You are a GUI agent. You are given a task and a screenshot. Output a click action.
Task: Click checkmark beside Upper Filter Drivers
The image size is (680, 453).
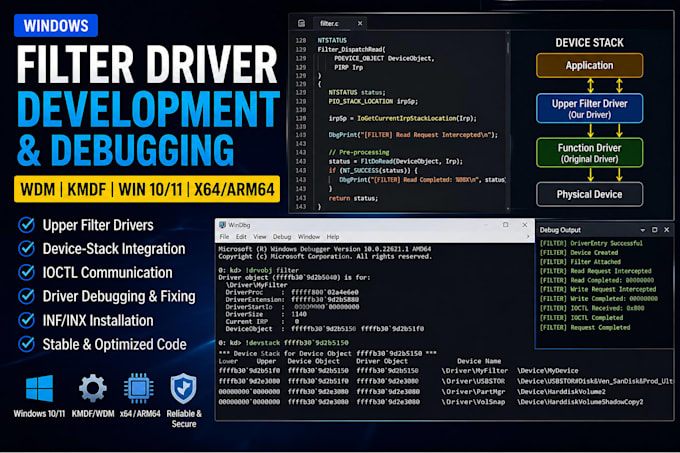click(x=27, y=225)
